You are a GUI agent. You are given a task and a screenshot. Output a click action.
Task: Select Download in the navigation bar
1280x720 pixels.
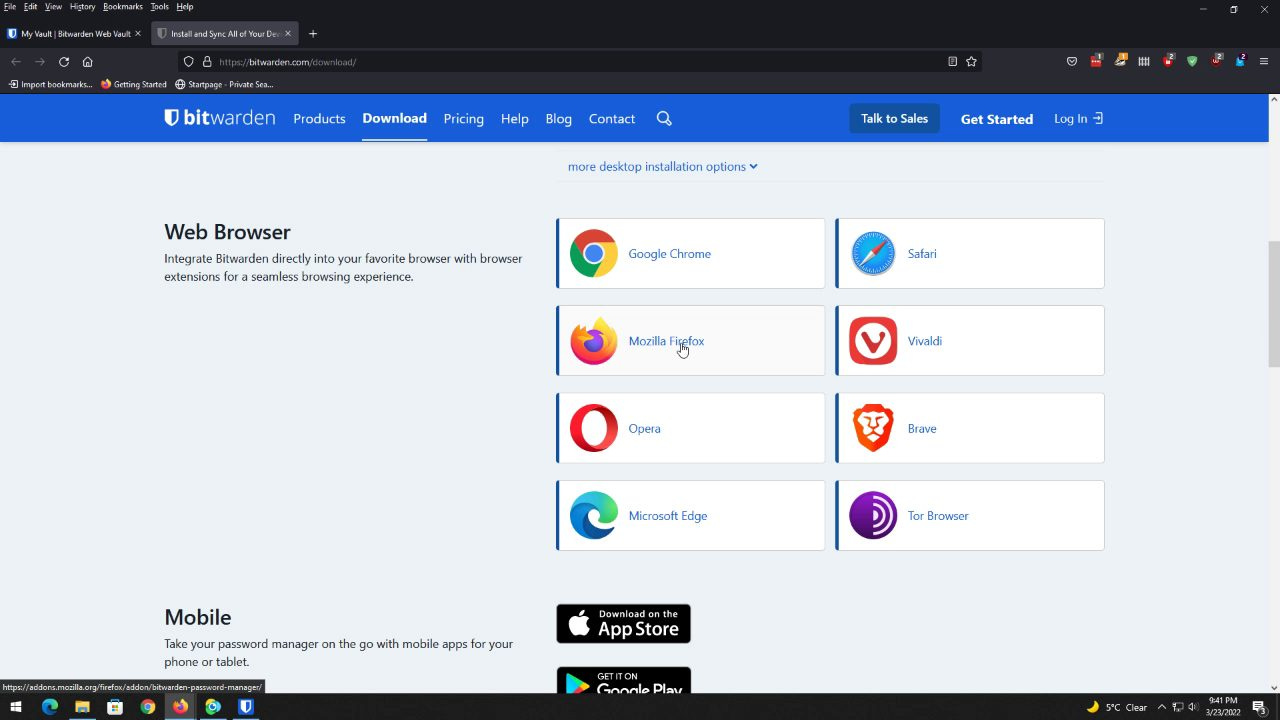point(394,118)
